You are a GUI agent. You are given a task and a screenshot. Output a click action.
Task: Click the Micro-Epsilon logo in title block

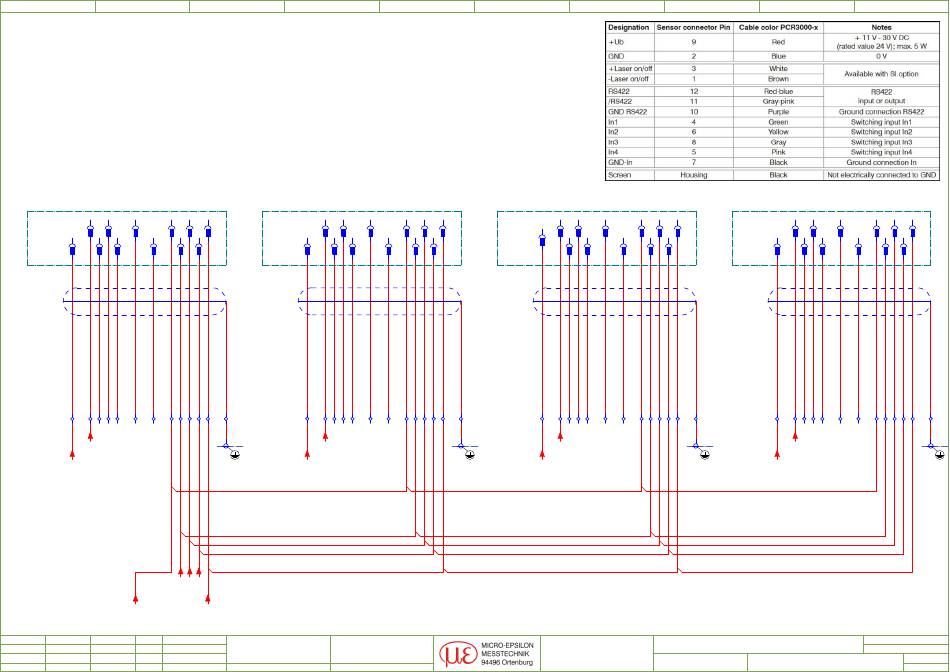457,654
